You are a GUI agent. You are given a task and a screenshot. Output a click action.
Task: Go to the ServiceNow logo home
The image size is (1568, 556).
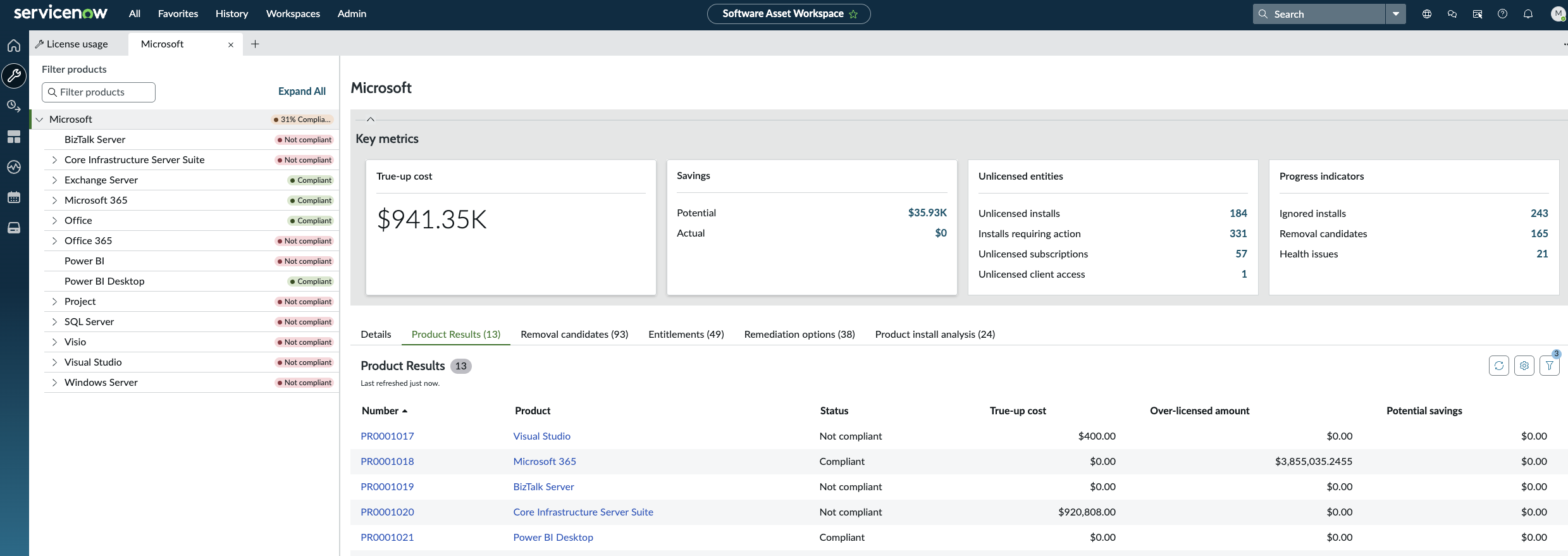click(x=61, y=13)
